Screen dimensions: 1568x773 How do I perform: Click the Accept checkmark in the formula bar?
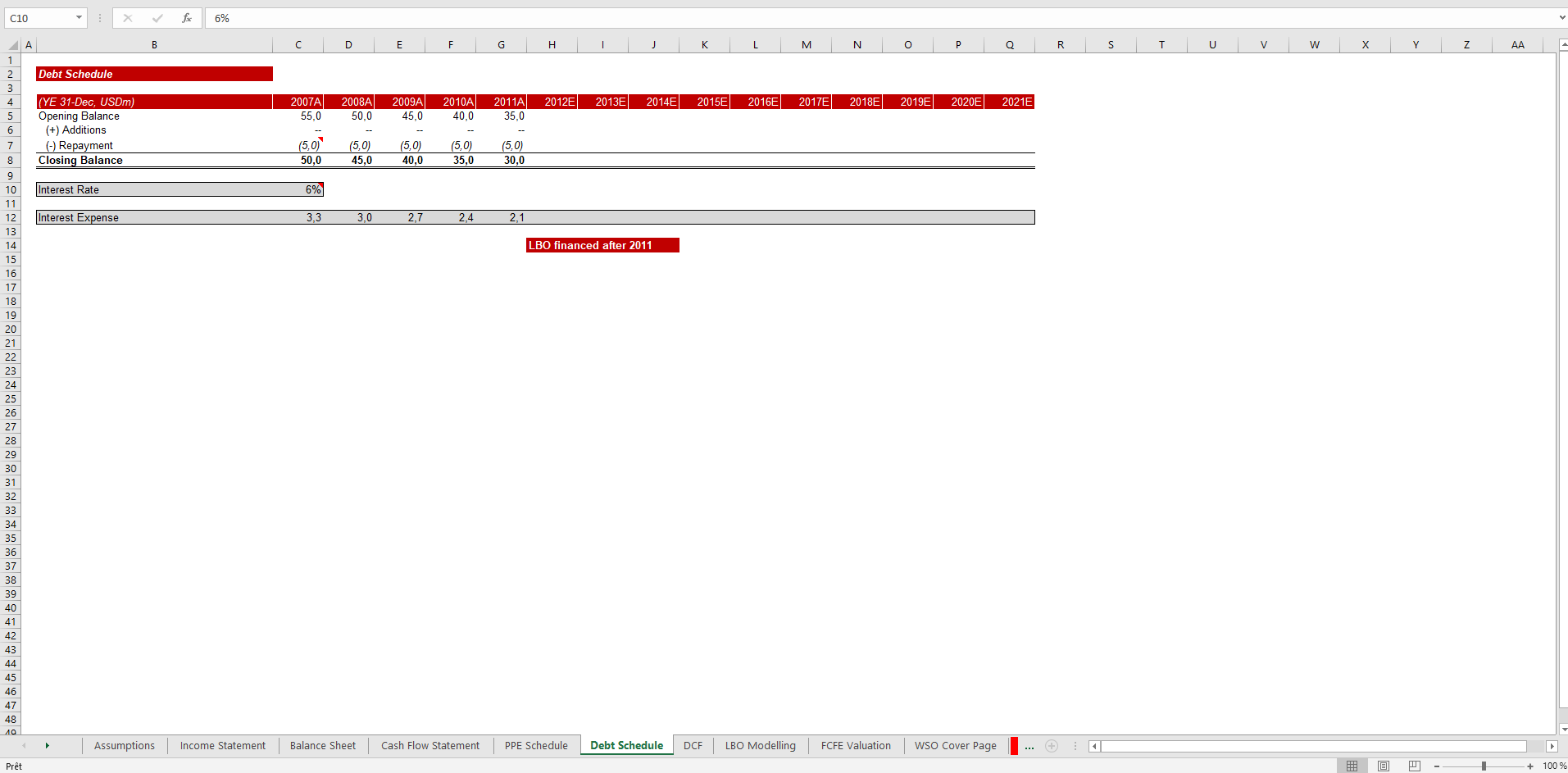[x=157, y=18]
